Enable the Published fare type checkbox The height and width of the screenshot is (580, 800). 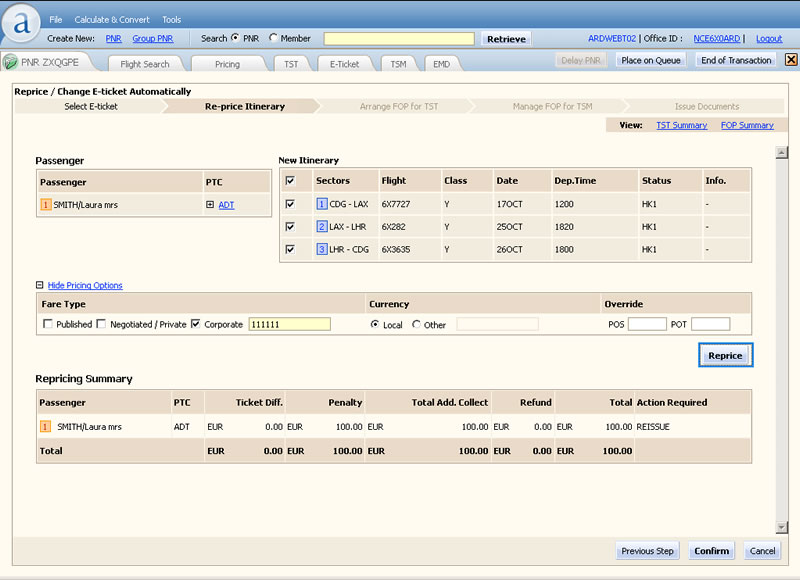(48, 325)
